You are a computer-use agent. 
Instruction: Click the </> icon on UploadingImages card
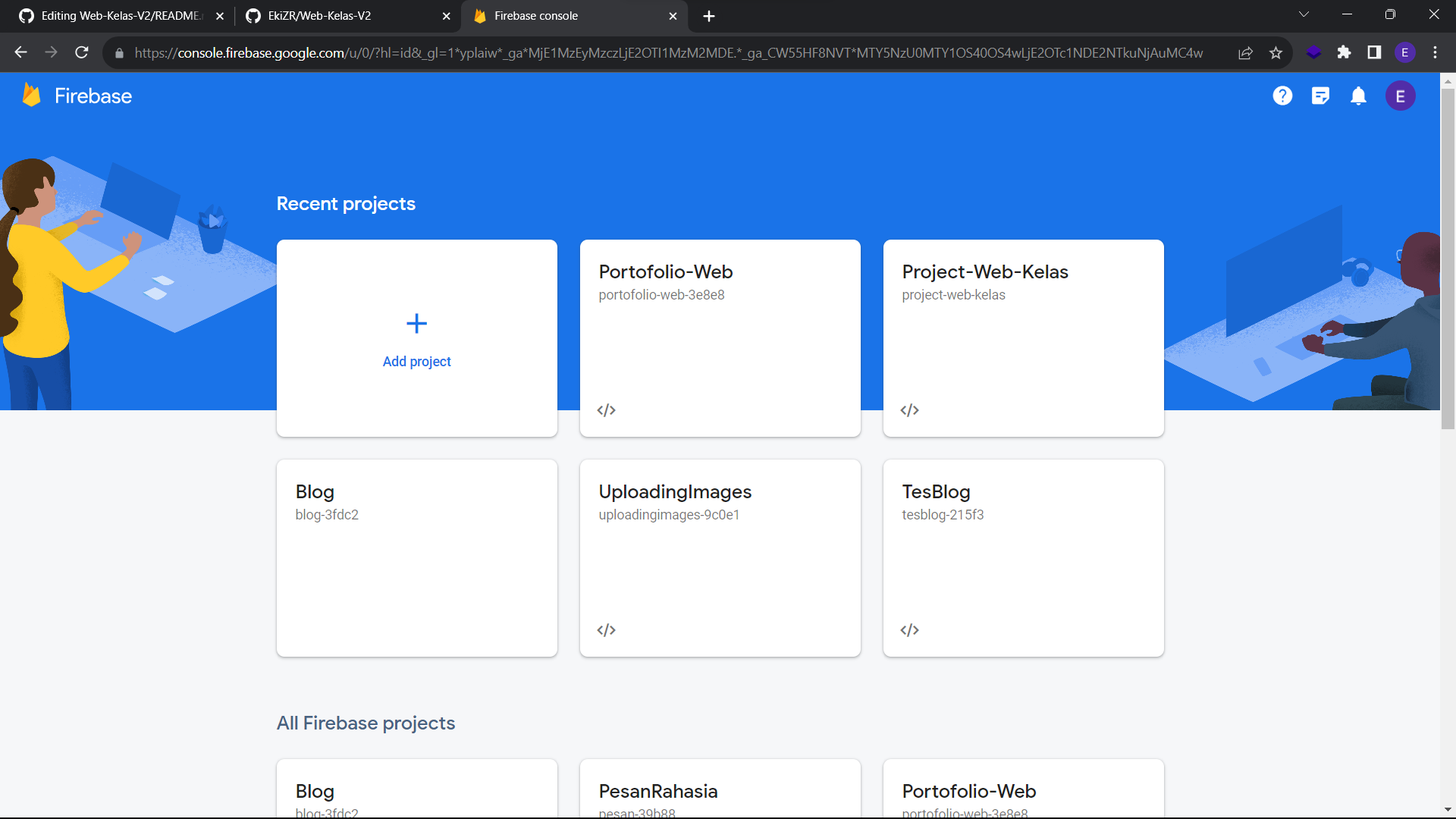click(x=606, y=629)
